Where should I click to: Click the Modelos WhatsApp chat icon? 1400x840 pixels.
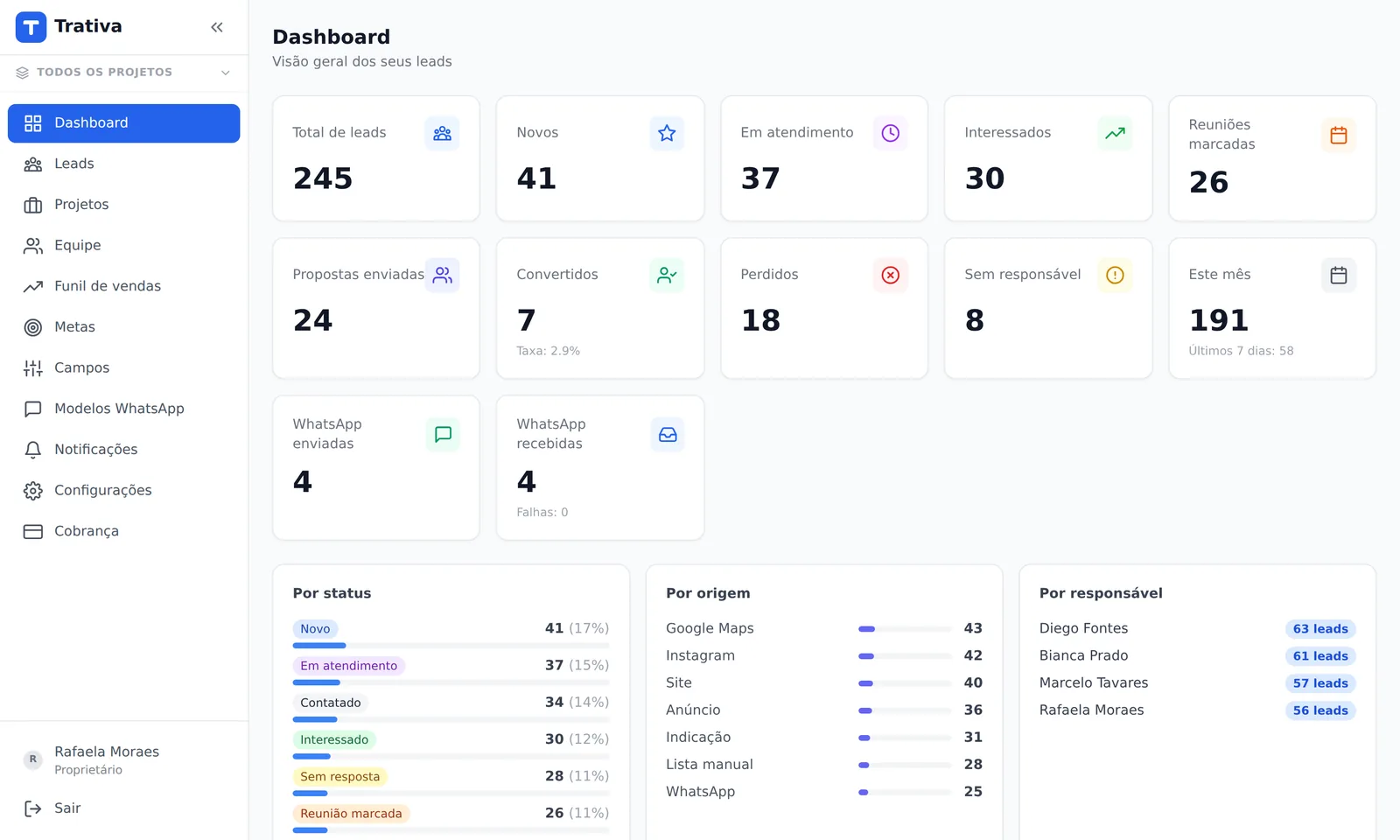click(33, 409)
